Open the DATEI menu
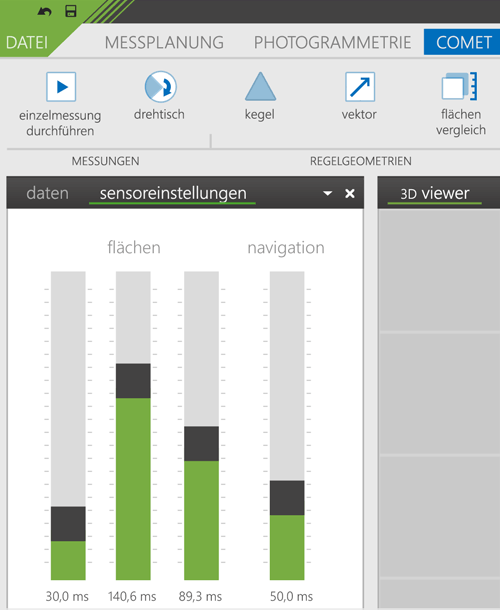Image resolution: width=500 pixels, height=610 pixels. (x=27, y=42)
